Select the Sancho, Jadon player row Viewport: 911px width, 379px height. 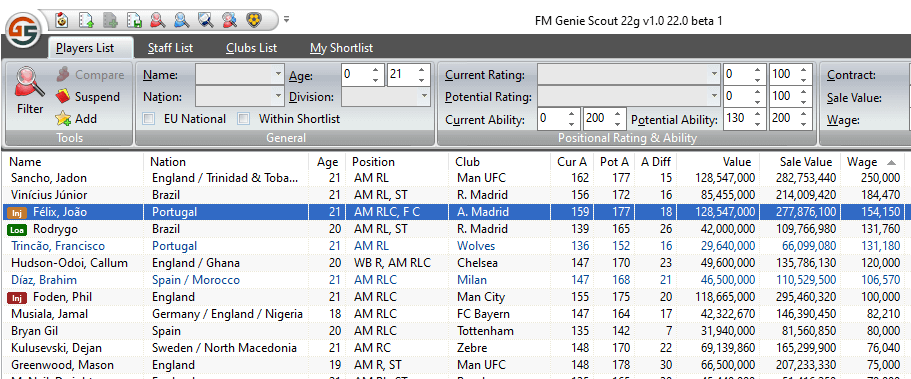coord(456,178)
